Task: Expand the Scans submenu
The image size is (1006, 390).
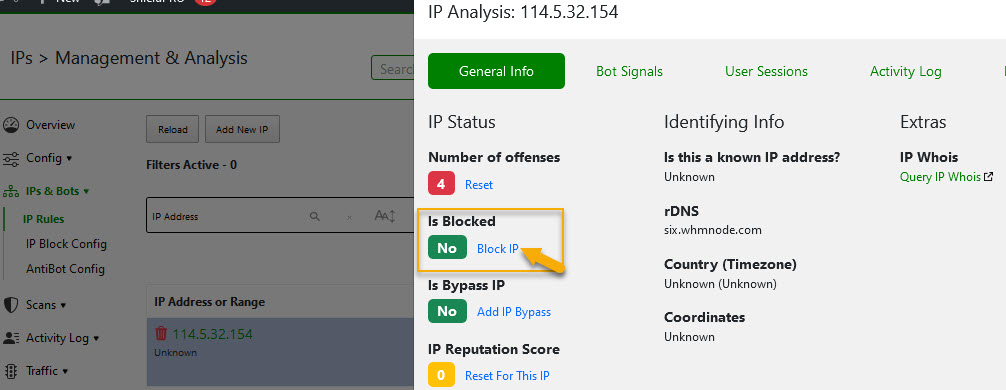Action: pyautogui.click(x=63, y=305)
